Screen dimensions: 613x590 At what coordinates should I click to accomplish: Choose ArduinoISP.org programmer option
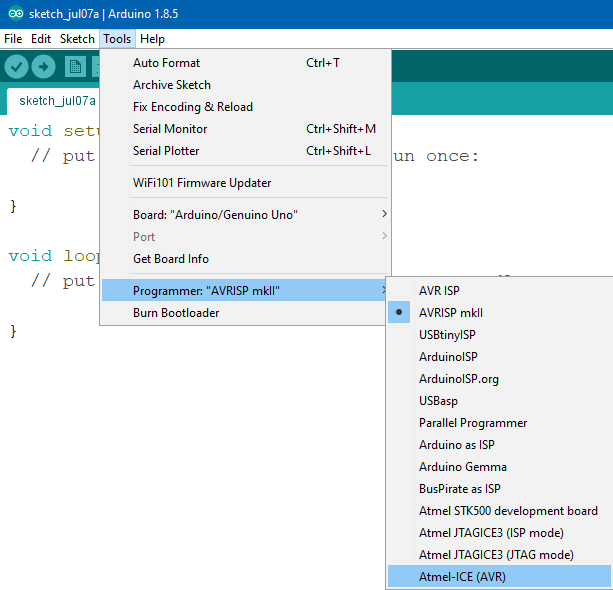click(x=500, y=378)
